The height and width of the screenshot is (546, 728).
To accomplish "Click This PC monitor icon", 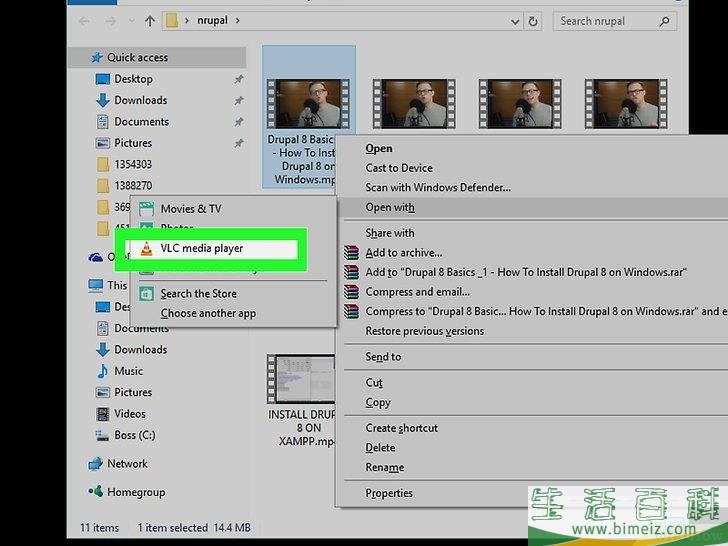I will pos(96,286).
